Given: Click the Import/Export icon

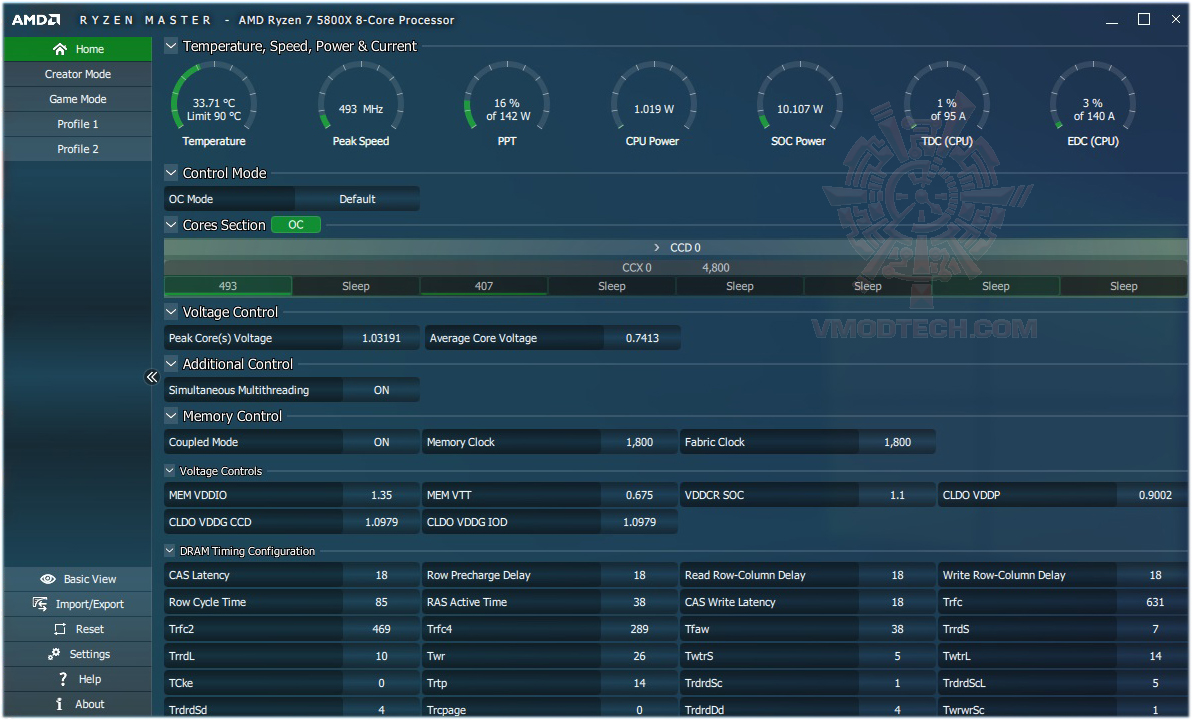Looking at the screenshot, I should click(40, 604).
